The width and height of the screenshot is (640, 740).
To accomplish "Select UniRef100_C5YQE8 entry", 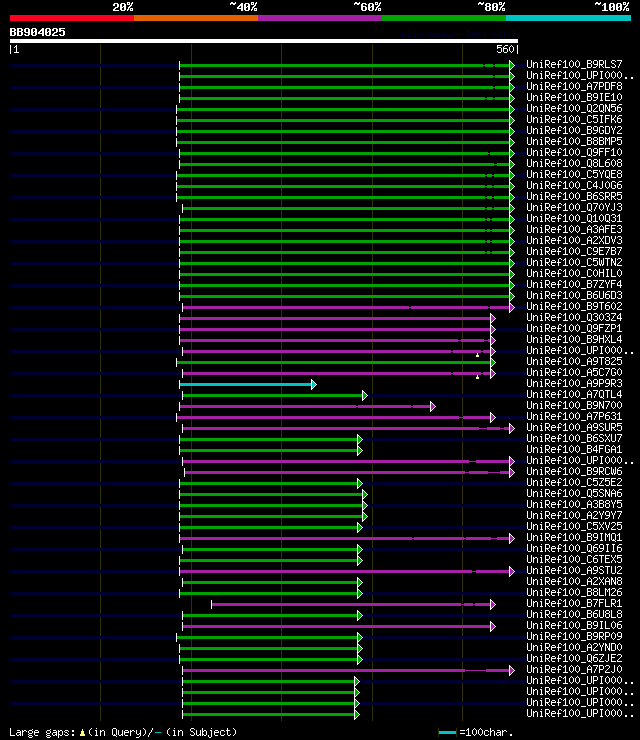I will tap(574, 174).
